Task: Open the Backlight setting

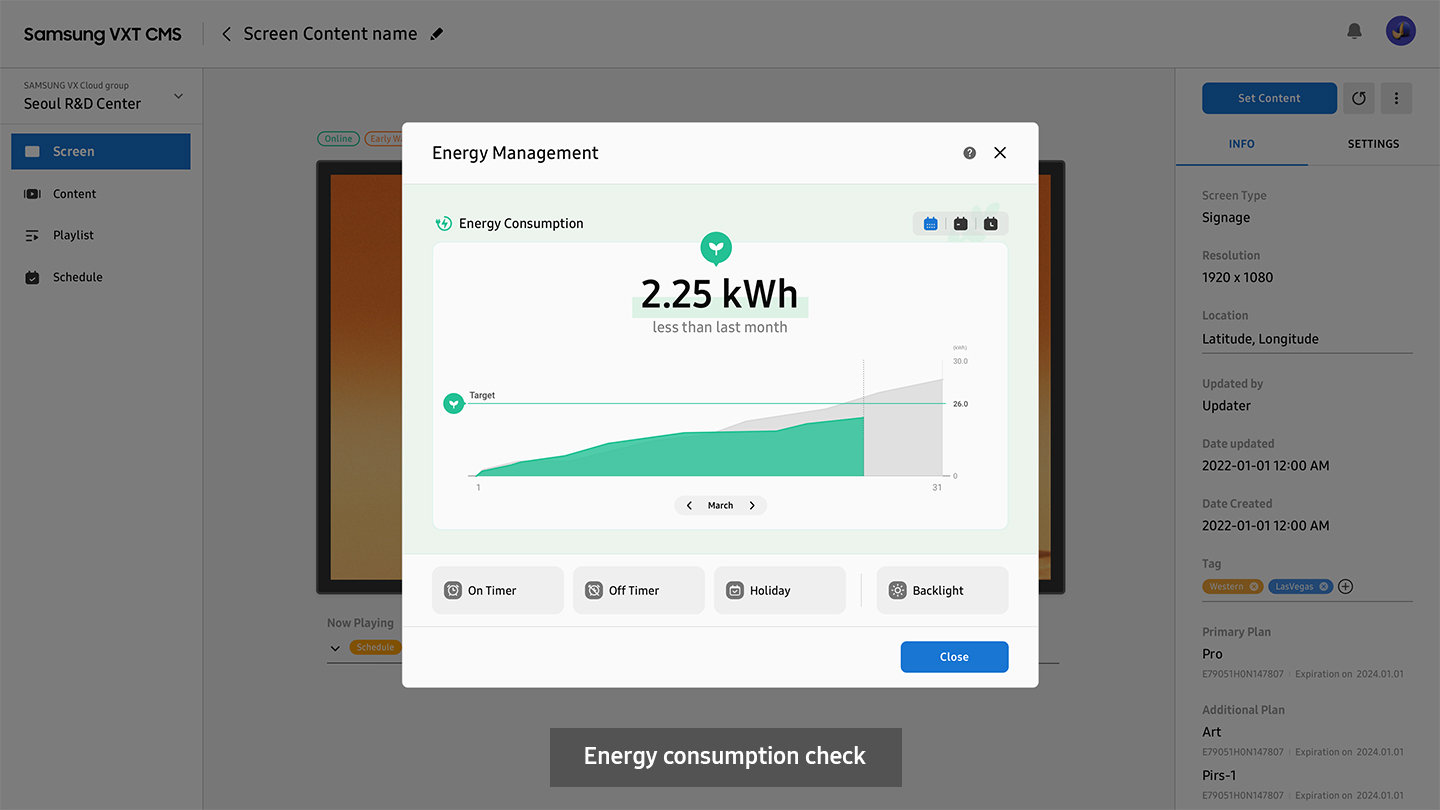Action: pyautogui.click(x=942, y=591)
